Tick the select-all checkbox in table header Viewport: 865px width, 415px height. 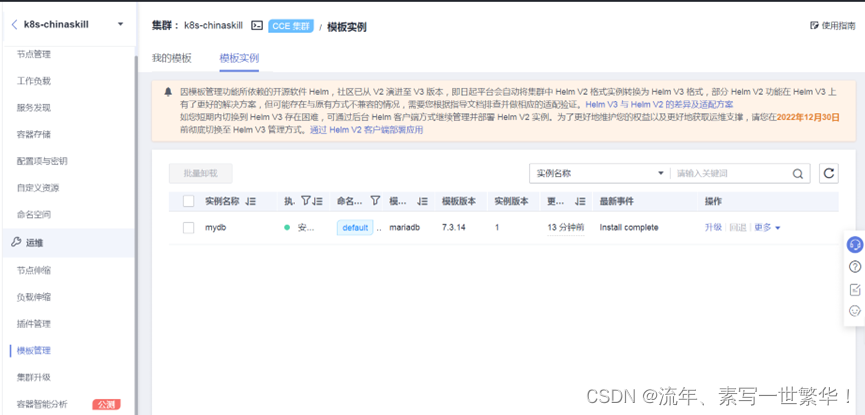click(x=189, y=201)
